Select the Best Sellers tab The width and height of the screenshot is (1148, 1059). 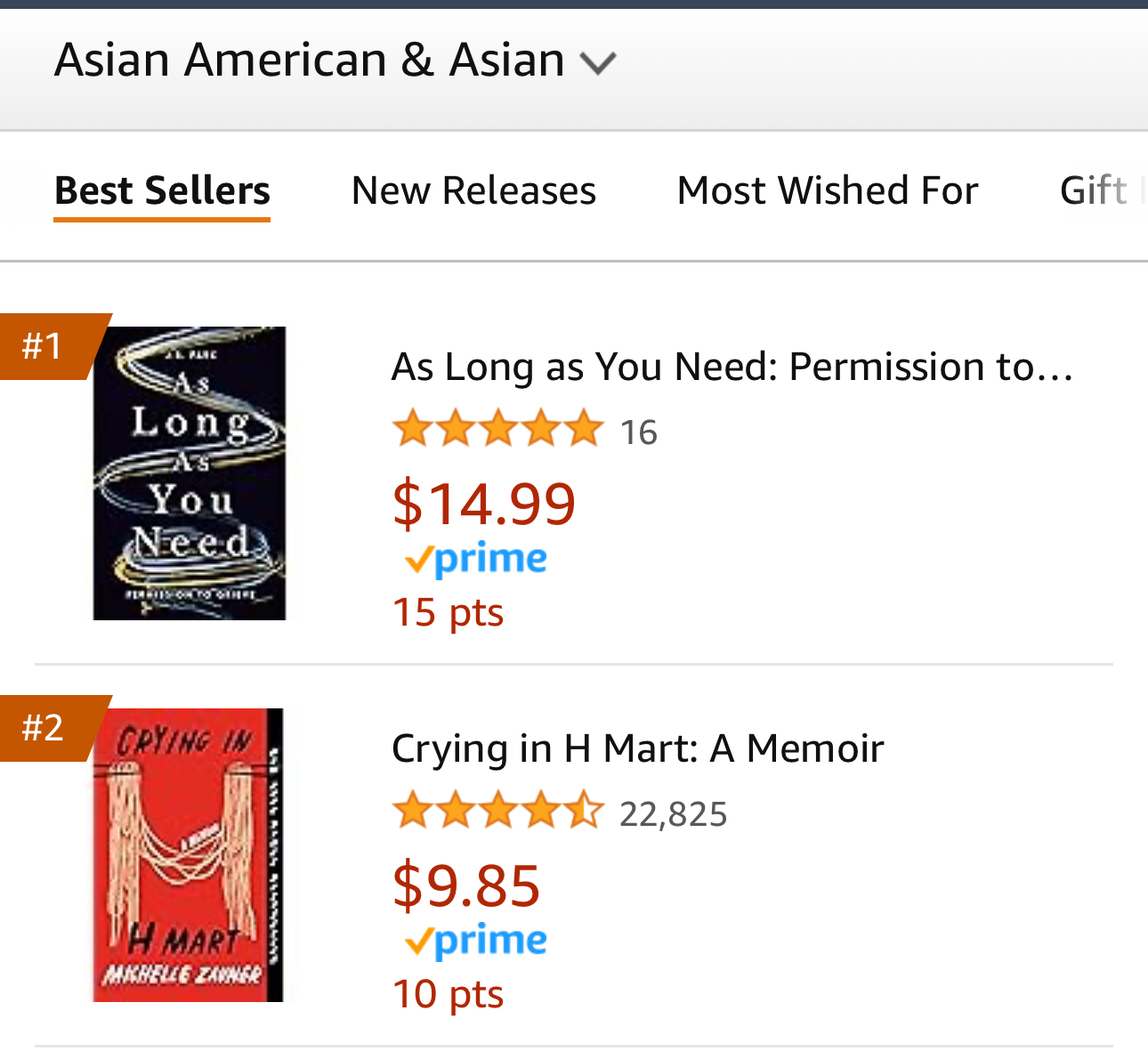tap(162, 190)
